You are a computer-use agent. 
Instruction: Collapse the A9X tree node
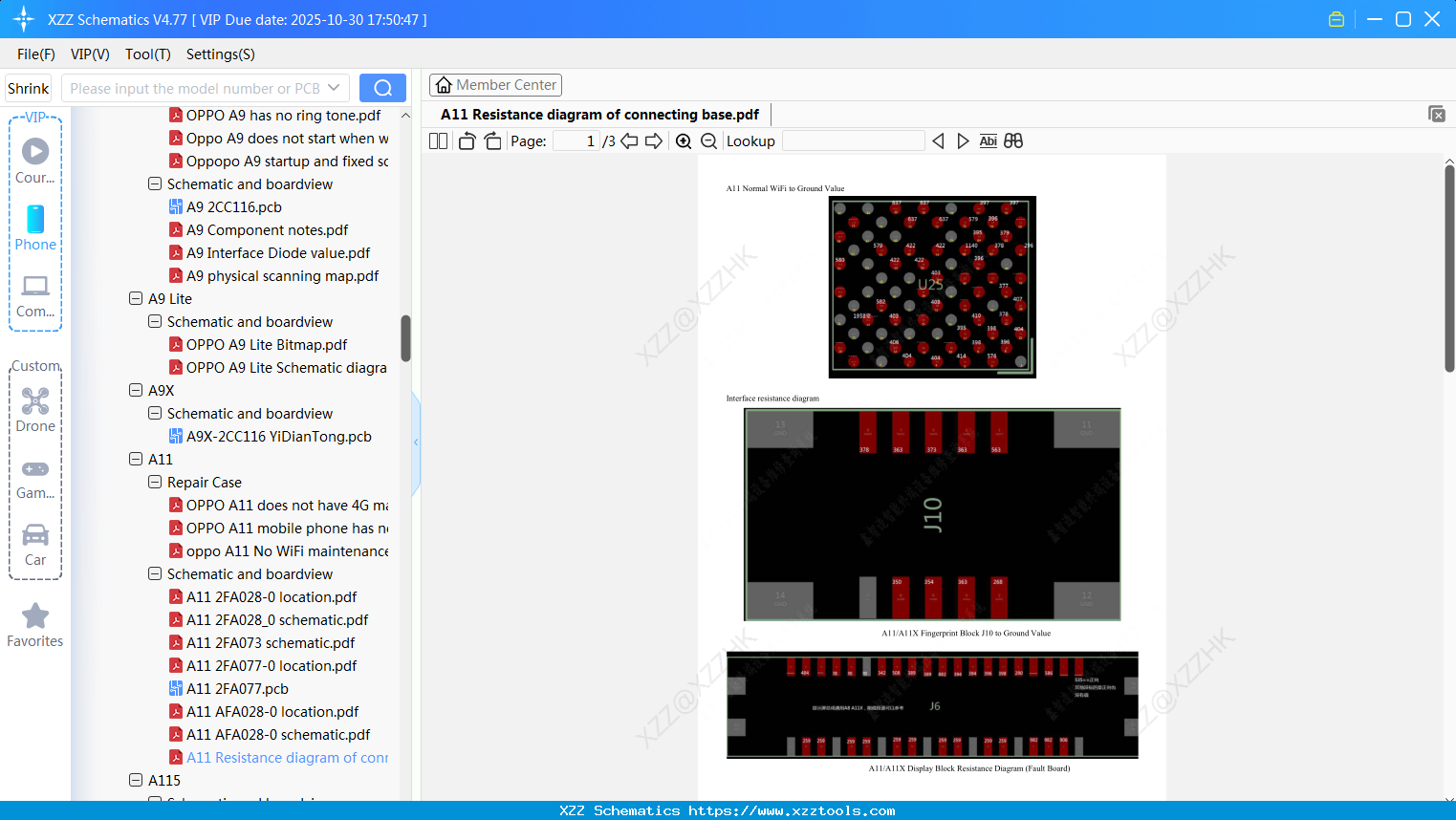(136, 390)
